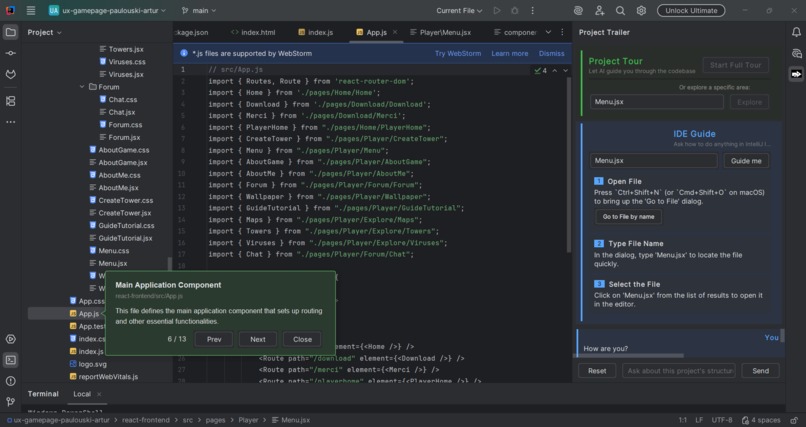Switch to index.js editor tab
The height and width of the screenshot is (427, 806).
click(x=316, y=32)
